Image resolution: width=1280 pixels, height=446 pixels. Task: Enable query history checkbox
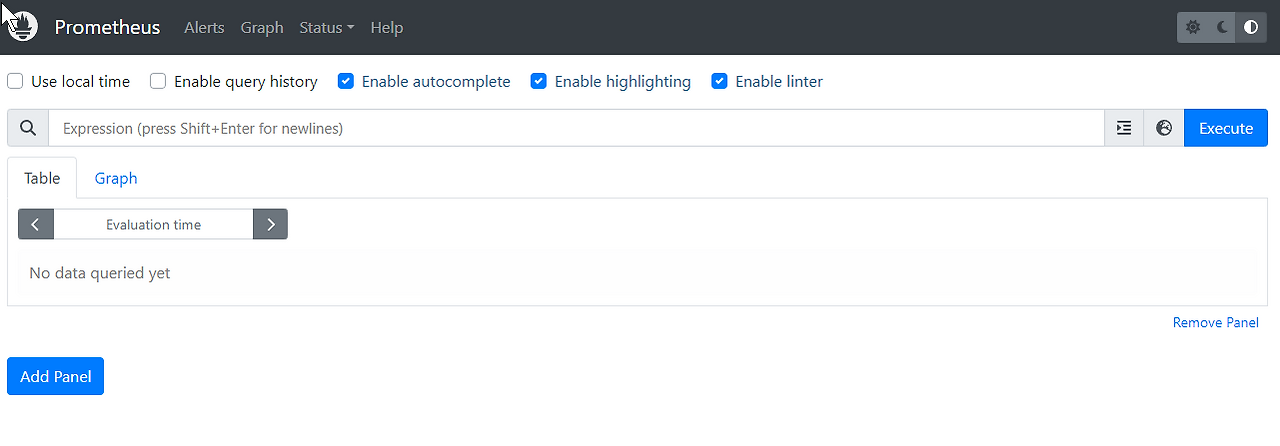click(x=158, y=82)
